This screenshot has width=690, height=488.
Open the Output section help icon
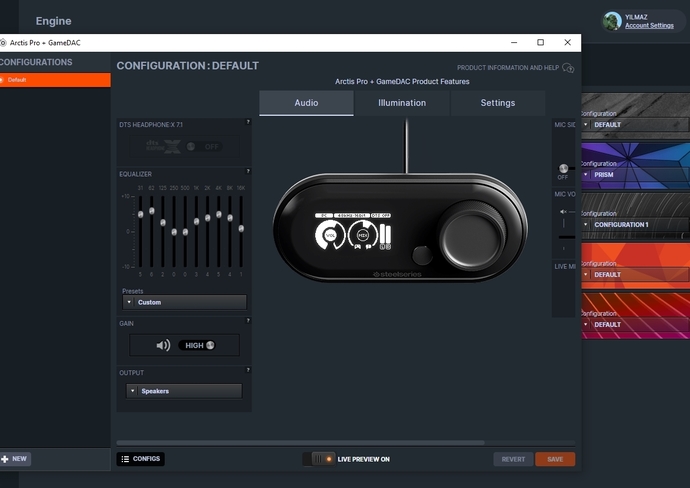[248, 370]
